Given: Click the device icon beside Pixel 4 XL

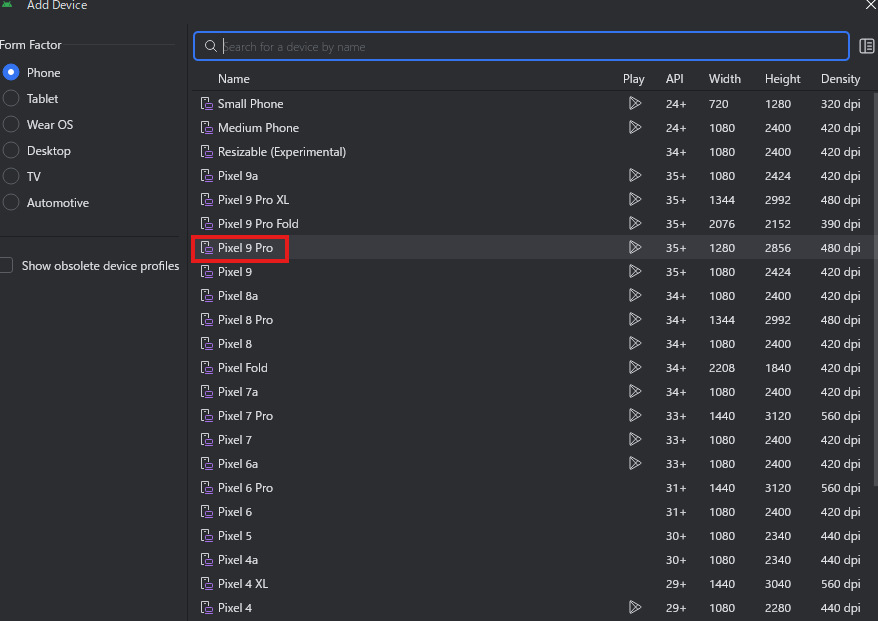Looking at the screenshot, I should (207, 583).
